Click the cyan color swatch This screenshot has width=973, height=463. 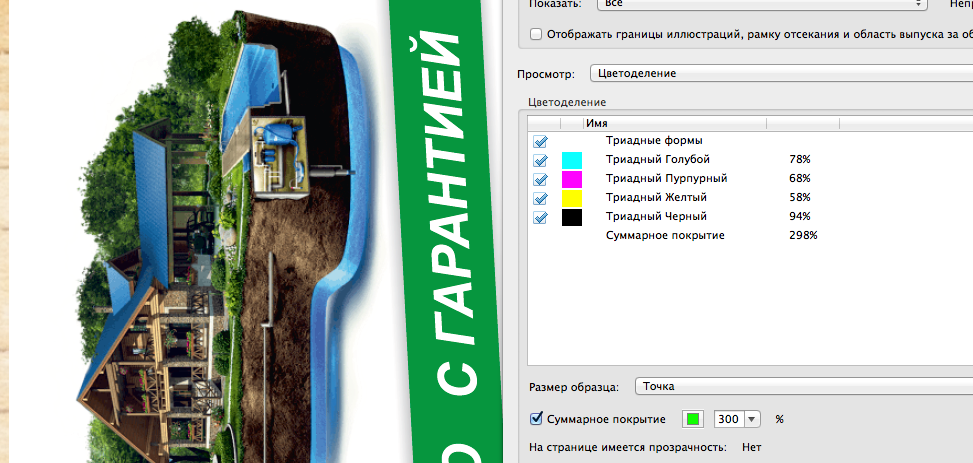[572, 160]
